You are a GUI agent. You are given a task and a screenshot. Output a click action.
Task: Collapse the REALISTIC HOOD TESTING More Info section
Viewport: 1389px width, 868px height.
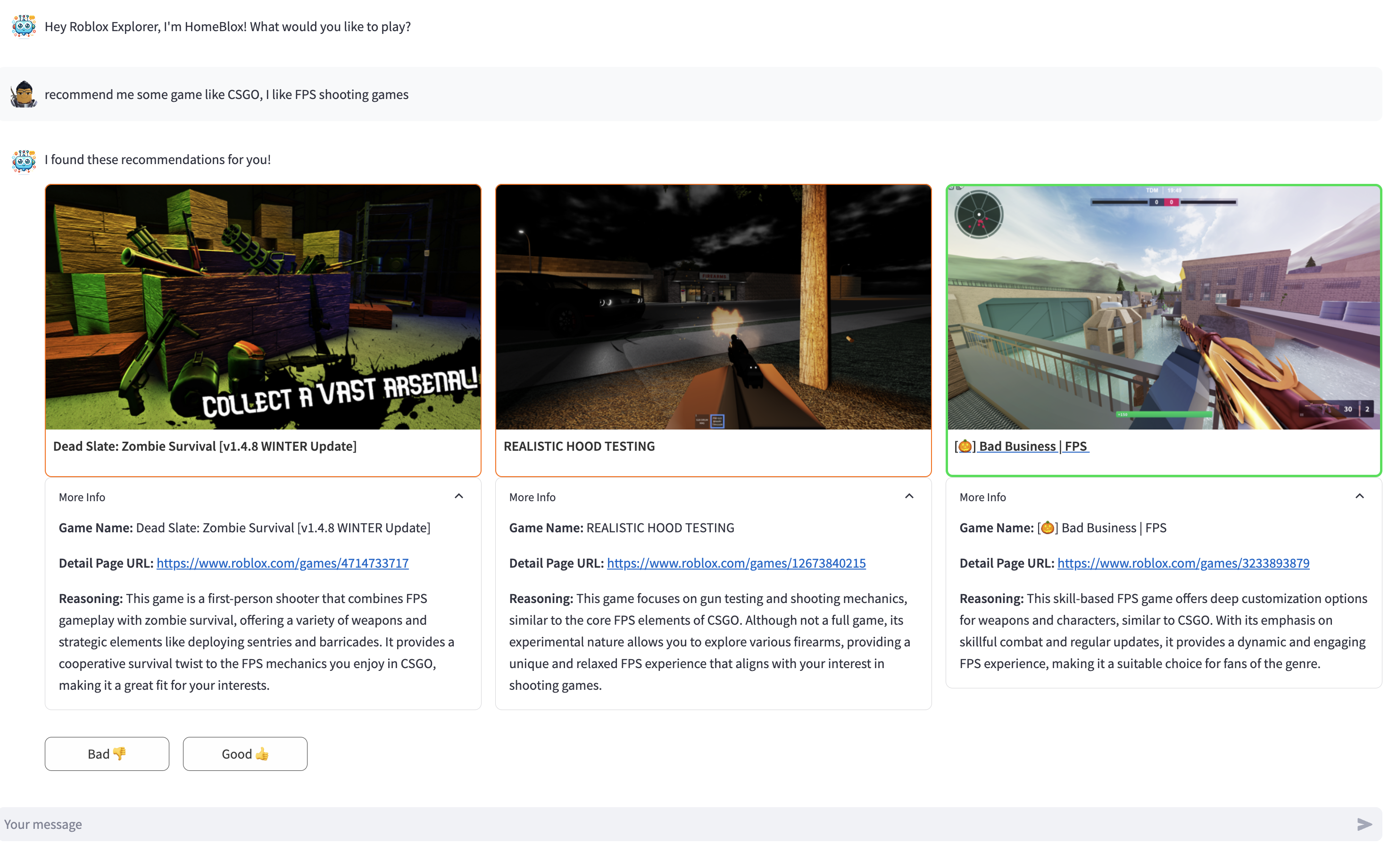[909, 496]
